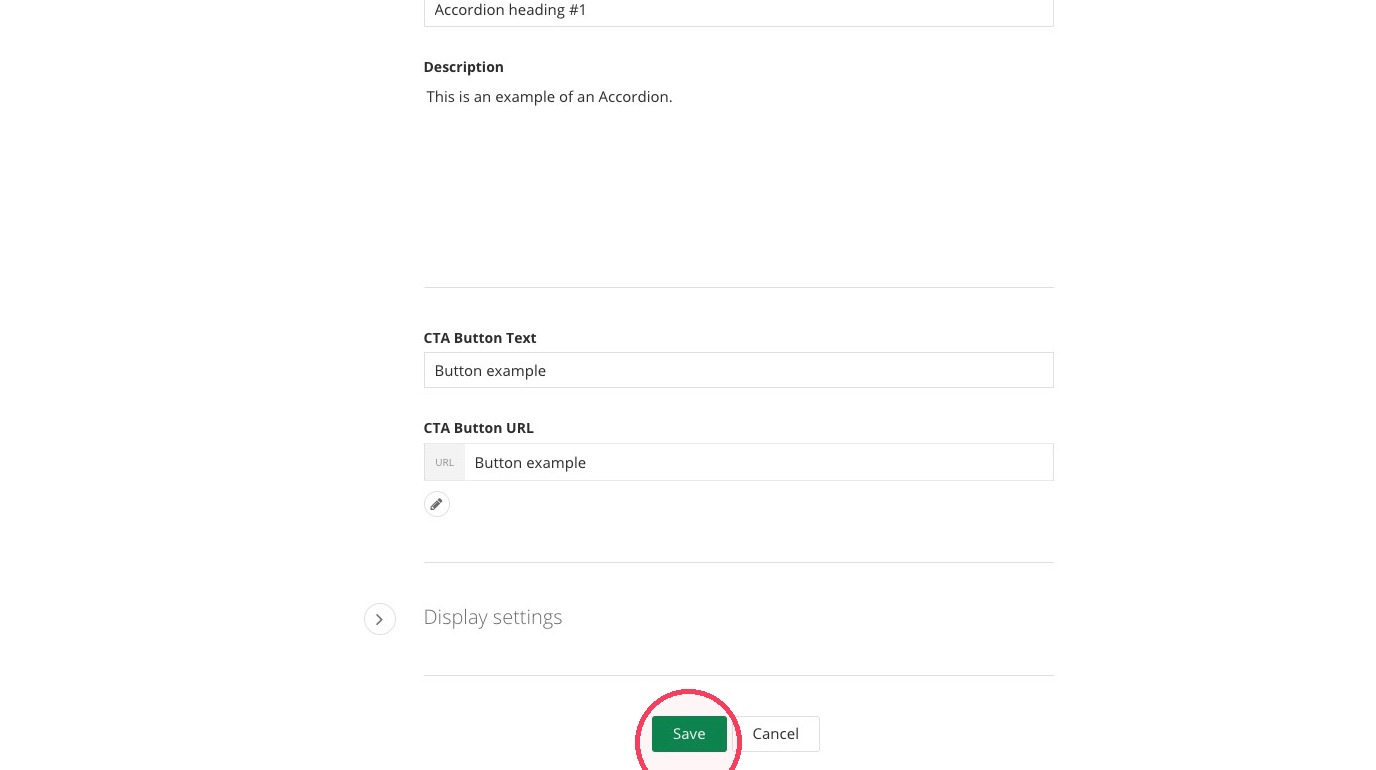1376x770 pixels.
Task: Click the grey URL prefix badge
Action: coord(445,462)
